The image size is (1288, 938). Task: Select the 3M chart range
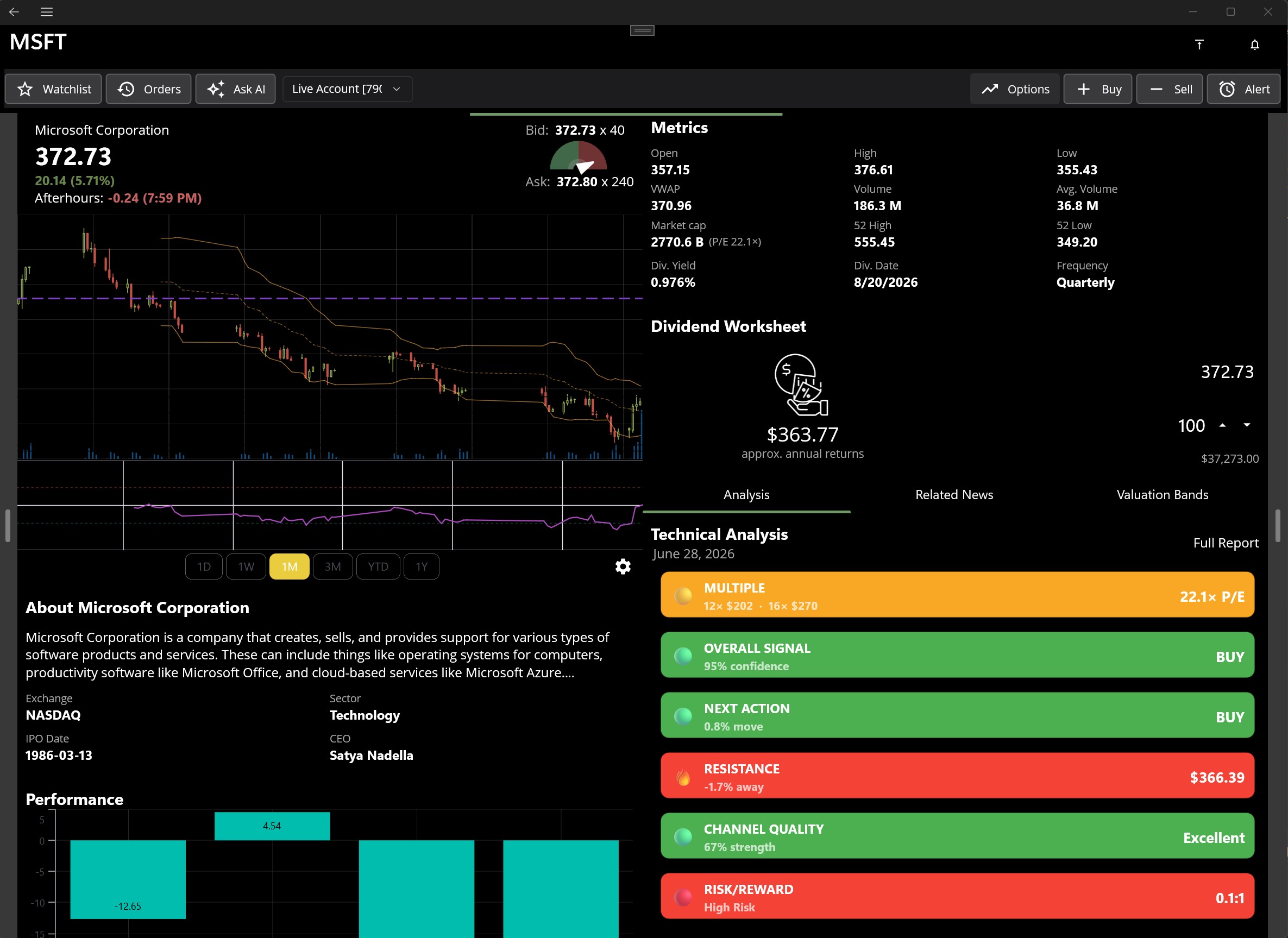pos(333,566)
